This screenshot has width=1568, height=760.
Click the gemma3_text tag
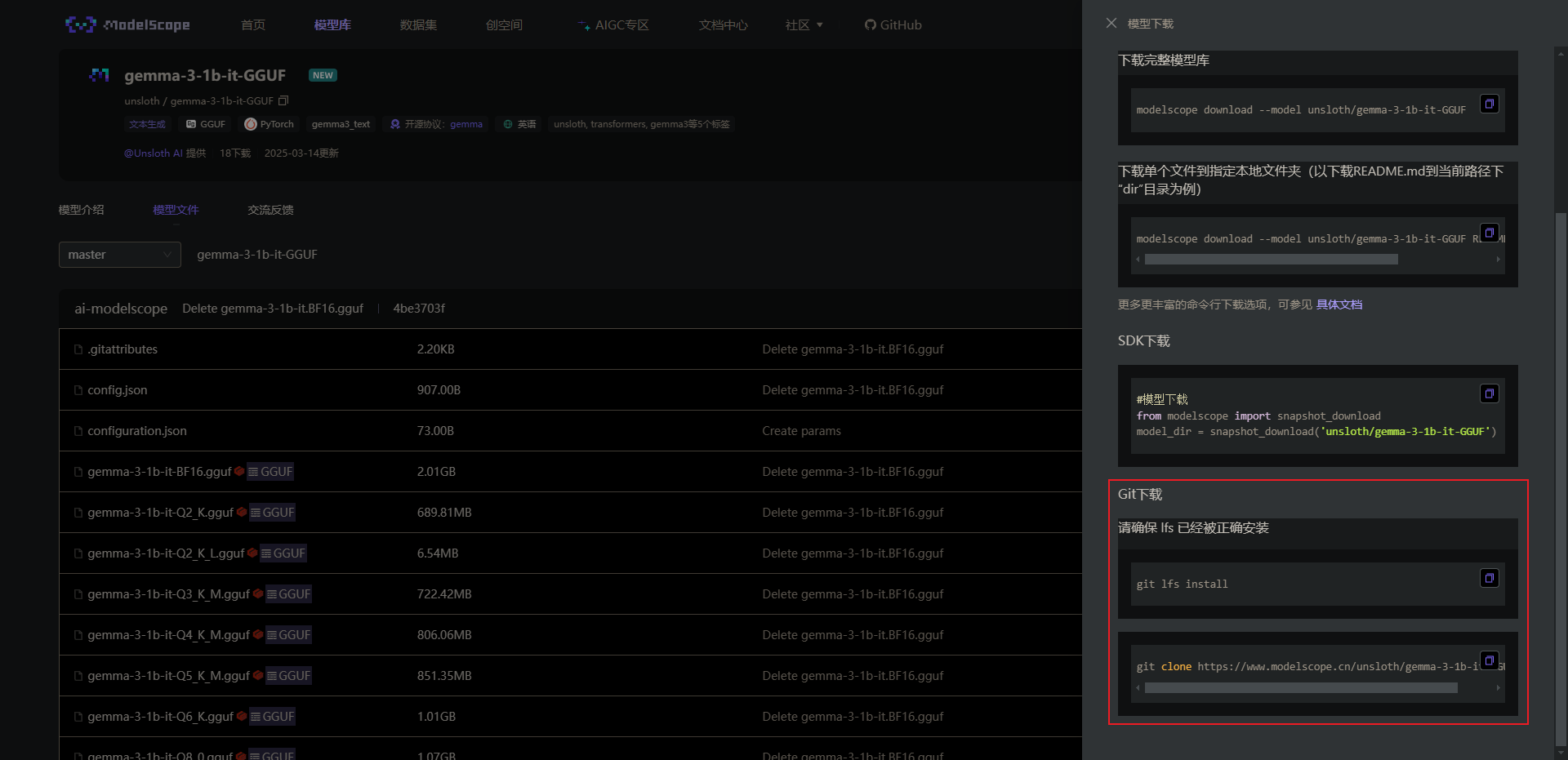coord(341,124)
